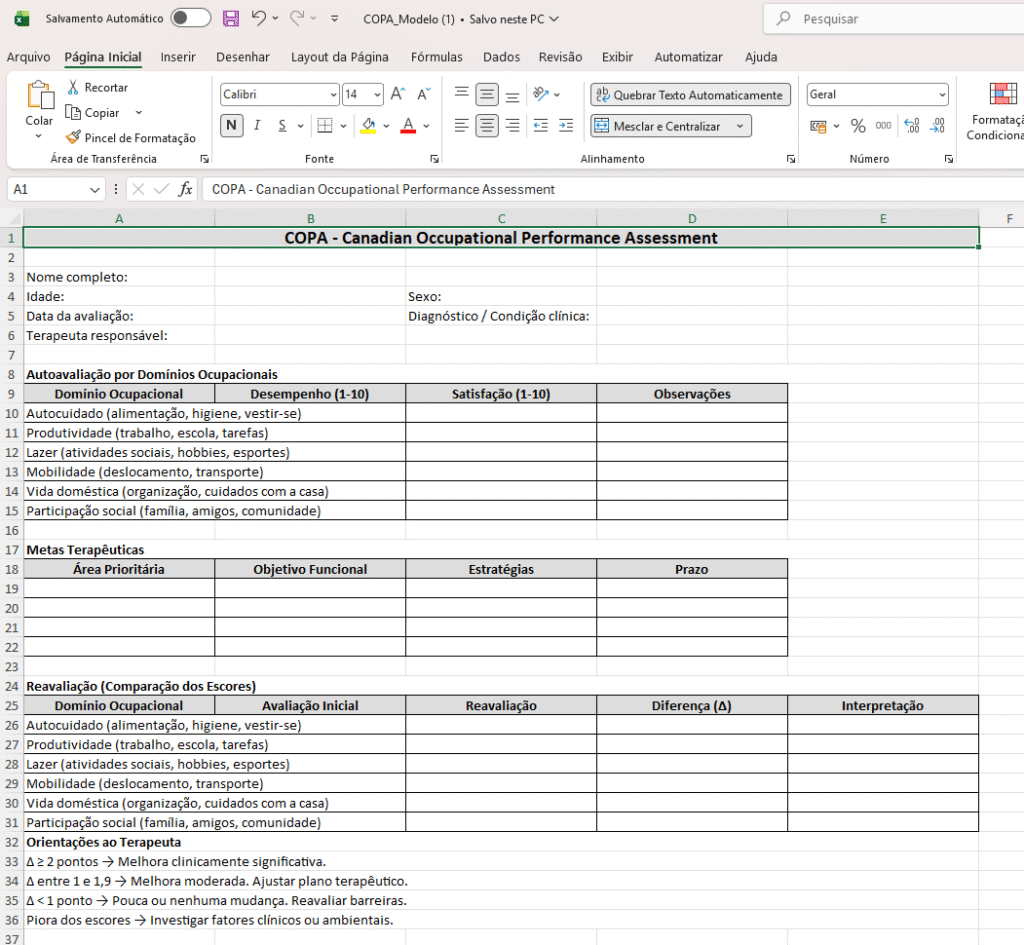Image resolution: width=1024 pixels, height=945 pixels.
Task: Open Fonte group dialog launcher
Action: pyautogui.click(x=434, y=159)
